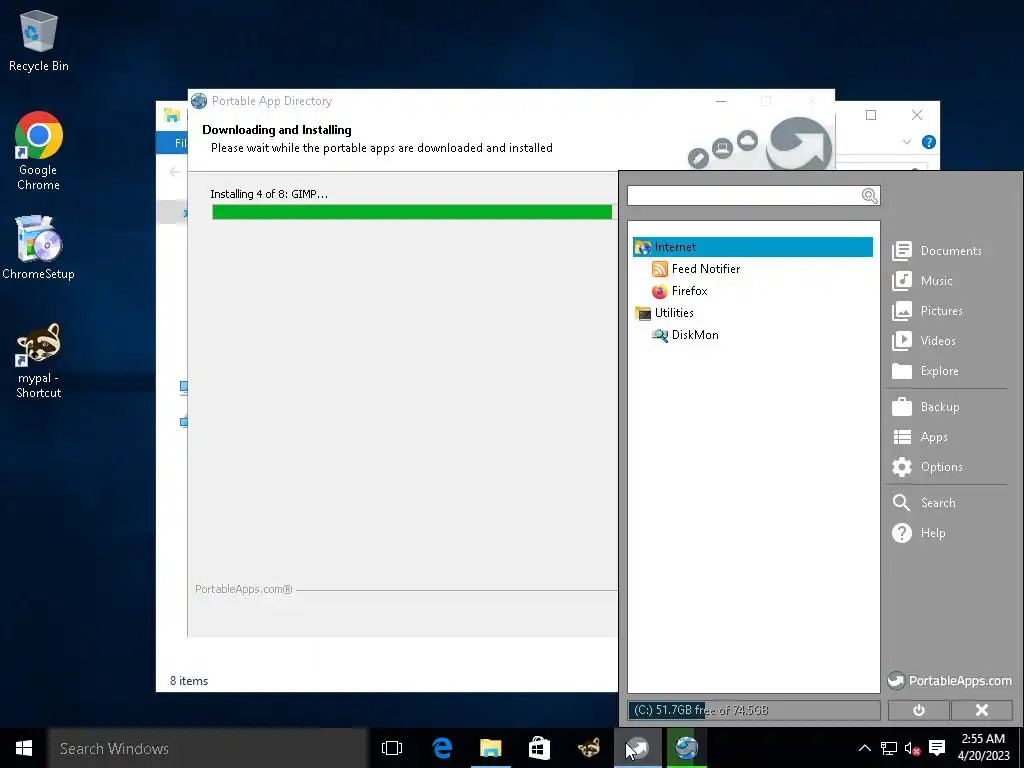This screenshot has height=768, width=1024.
Task: Click the back arrow in File Explorer
Action: [x=174, y=172]
